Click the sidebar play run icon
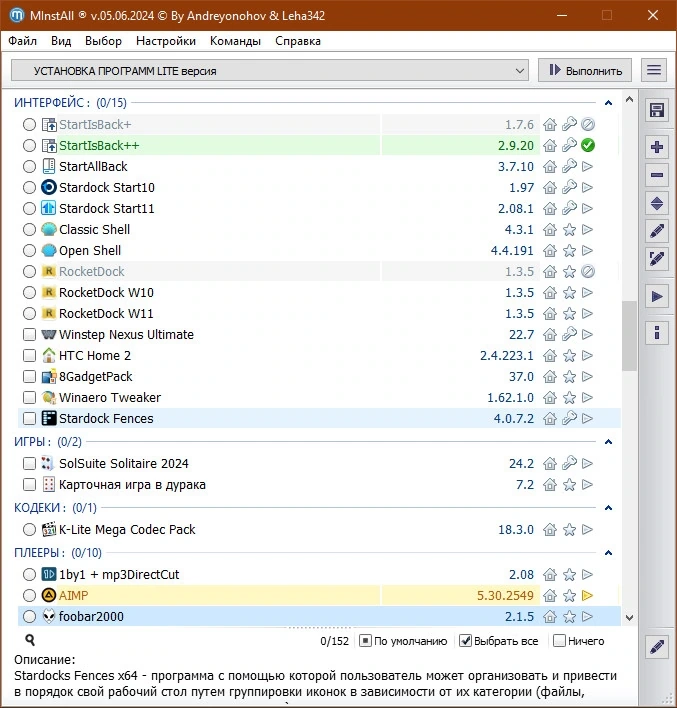Image resolution: width=677 pixels, height=708 pixels. point(657,297)
